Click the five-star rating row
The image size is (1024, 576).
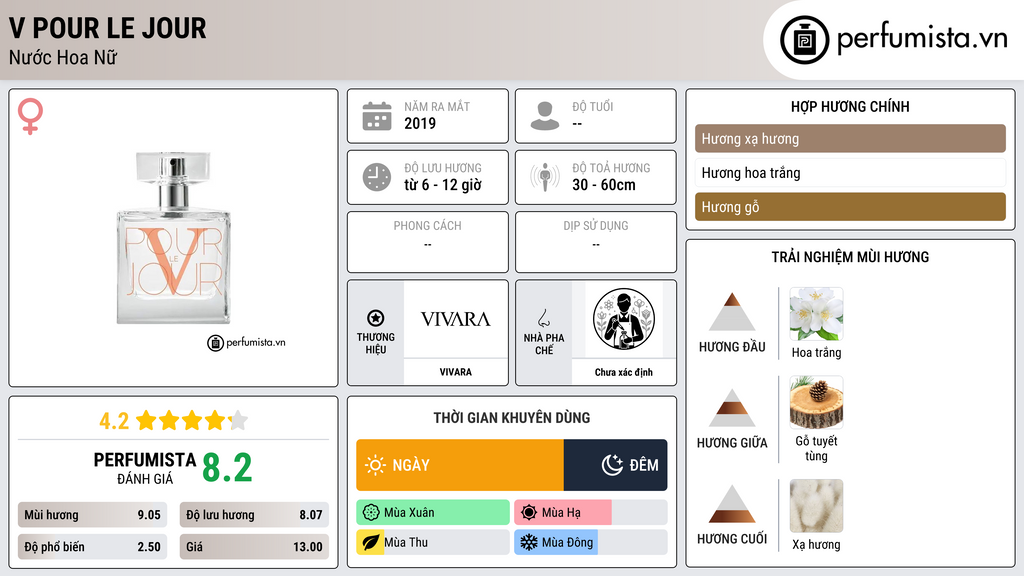click(x=192, y=421)
